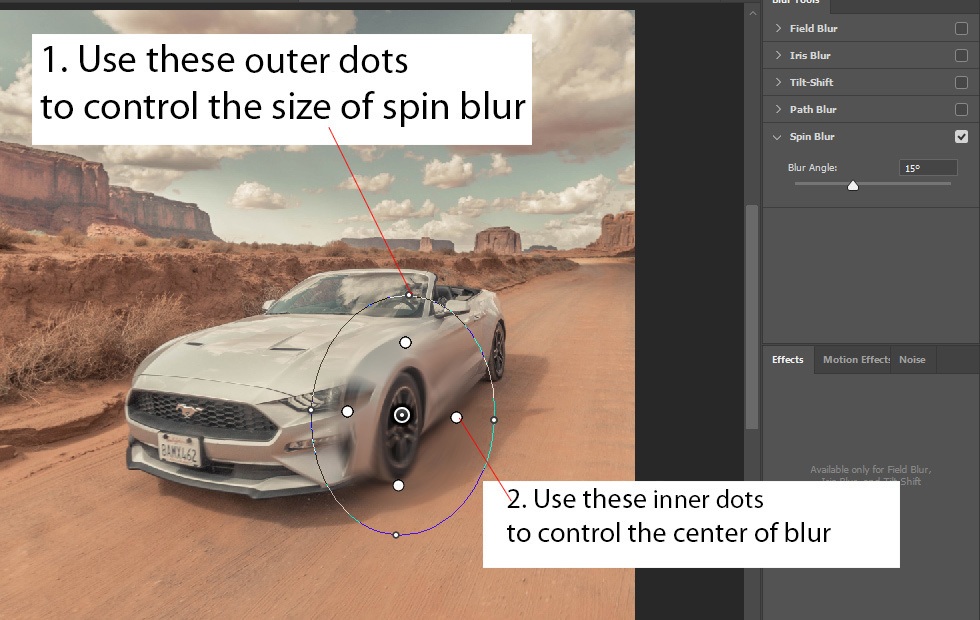Click the Blur Angle slider thumb
Screen dimensions: 980x620
pyautogui.click(x=853, y=185)
